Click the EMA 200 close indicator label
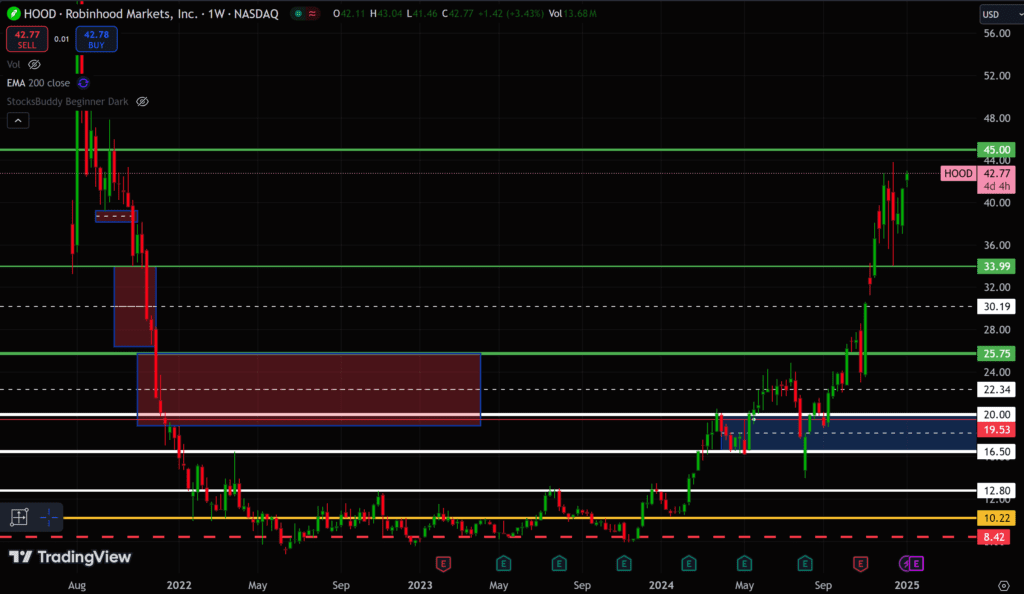 pos(38,83)
